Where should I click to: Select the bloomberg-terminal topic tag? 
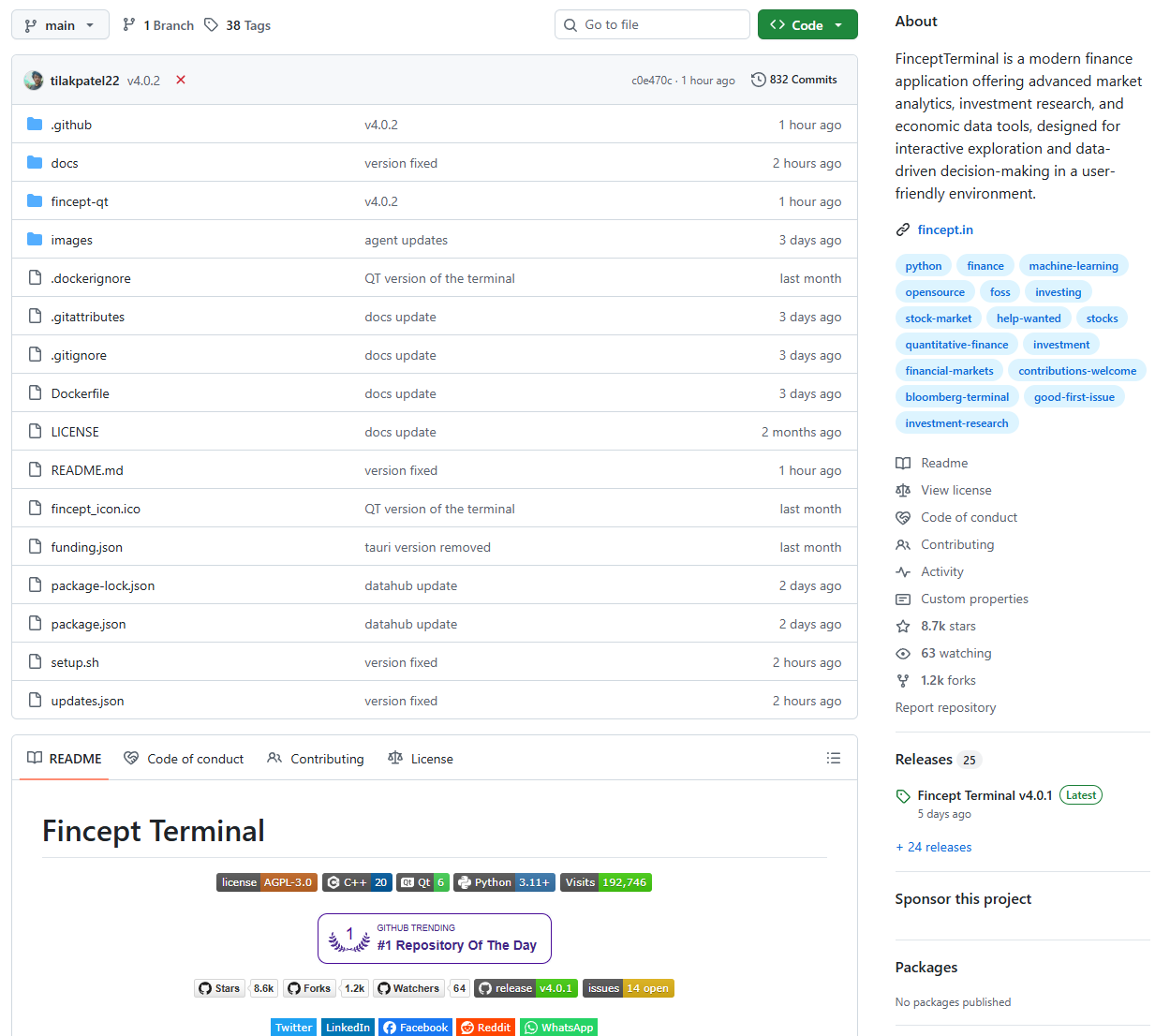pyautogui.click(x=957, y=397)
